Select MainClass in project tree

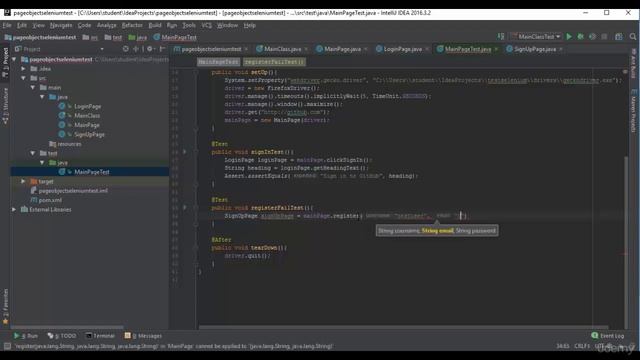(87, 116)
